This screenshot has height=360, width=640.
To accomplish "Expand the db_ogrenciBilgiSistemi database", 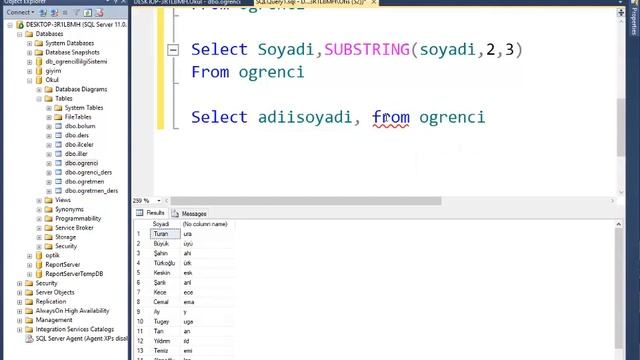I will click(x=29, y=62).
